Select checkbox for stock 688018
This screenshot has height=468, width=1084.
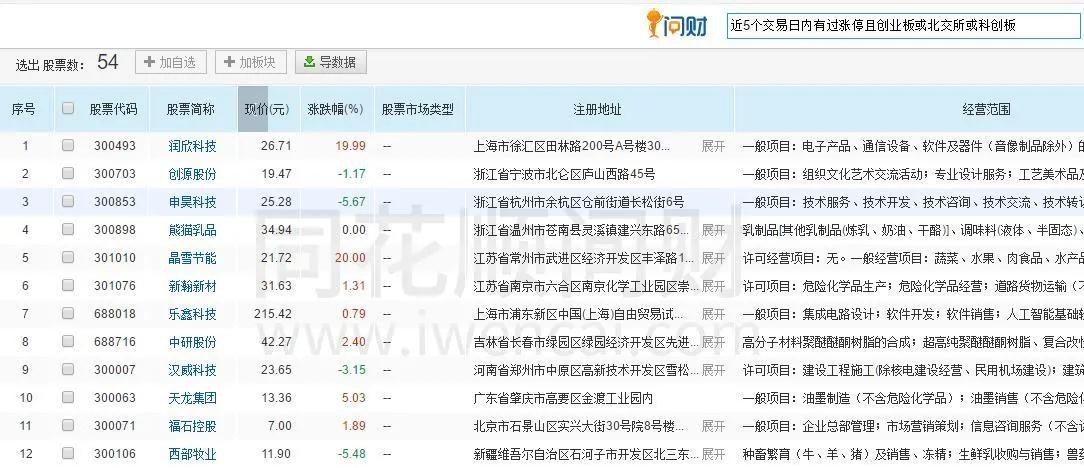(x=68, y=313)
